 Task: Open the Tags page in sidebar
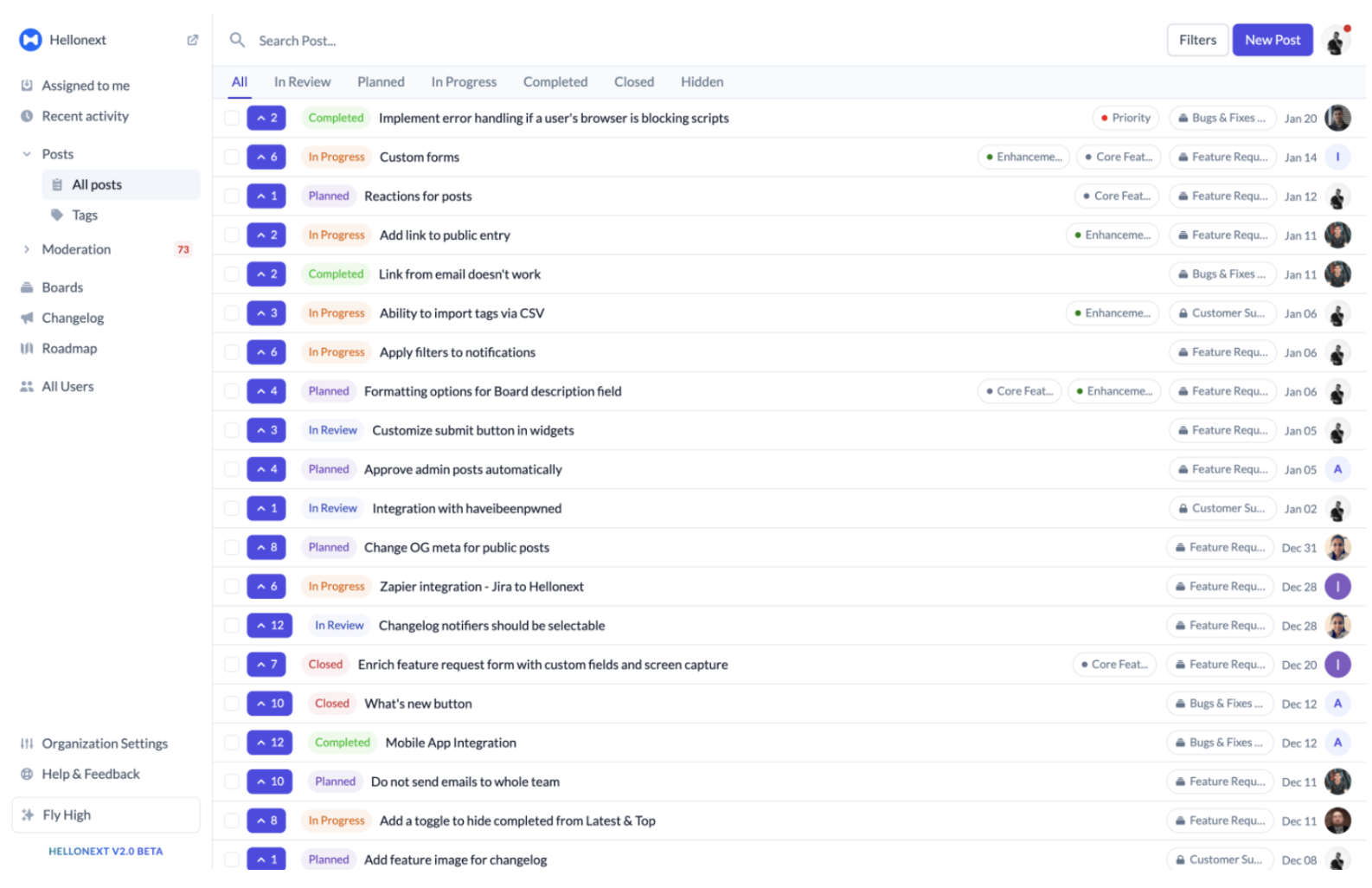pos(85,215)
